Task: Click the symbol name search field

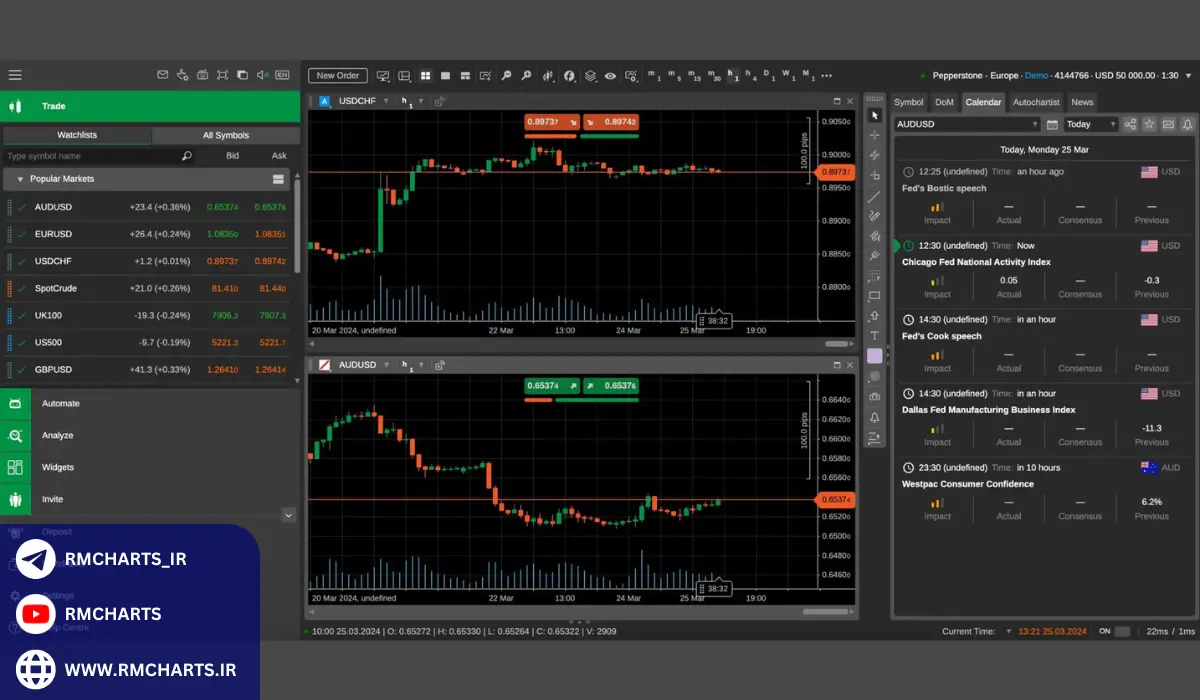Action: click(x=90, y=156)
